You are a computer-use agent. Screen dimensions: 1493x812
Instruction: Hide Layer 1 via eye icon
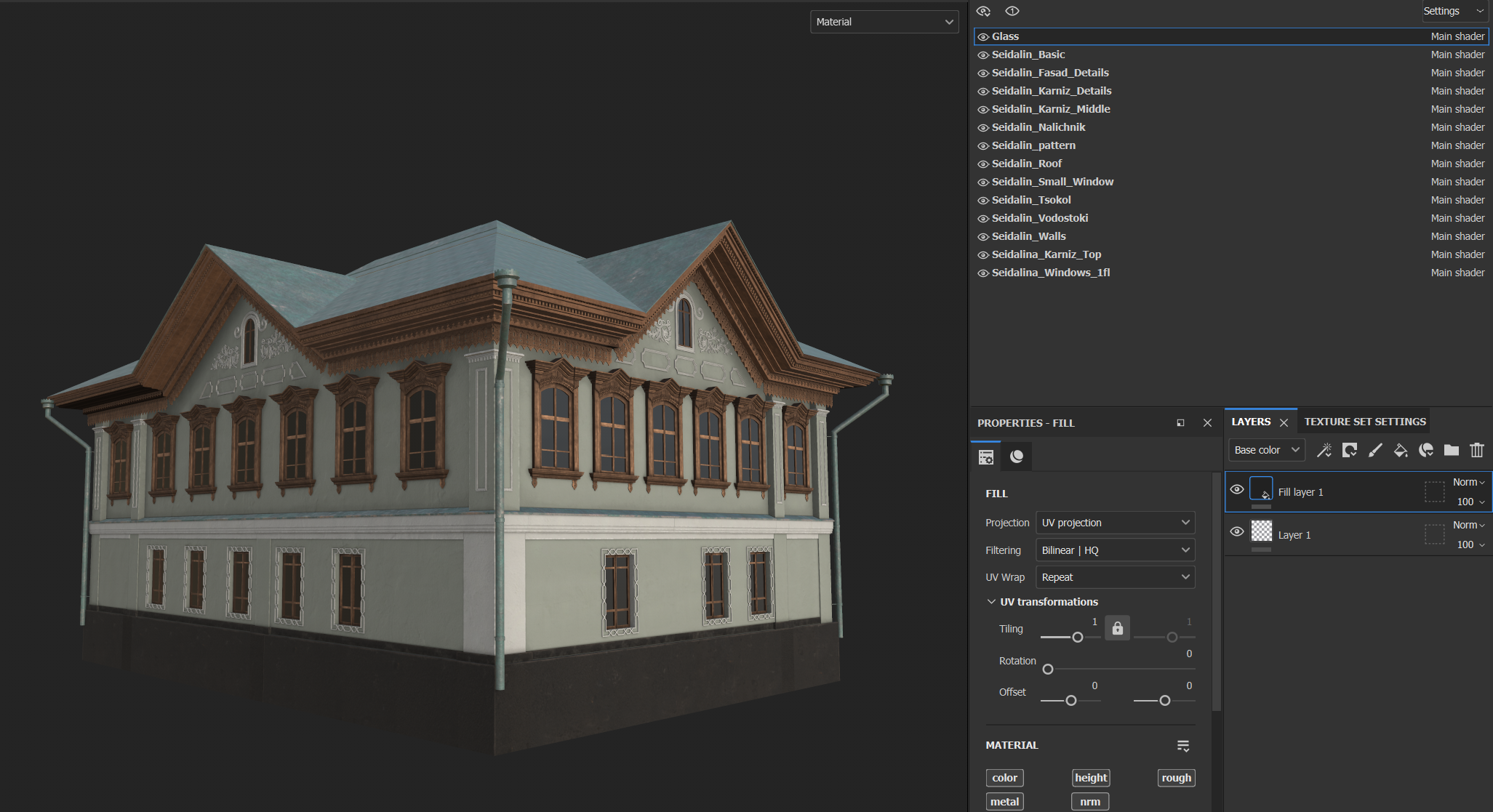pyautogui.click(x=1237, y=531)
